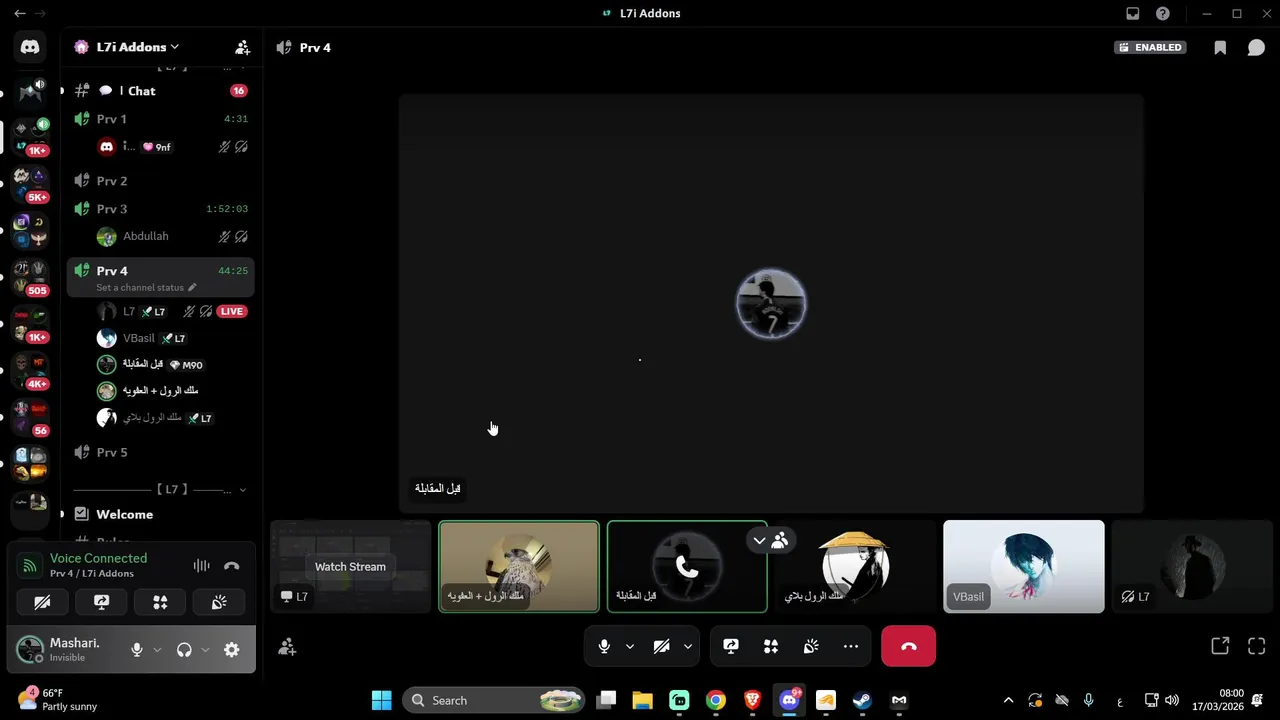Click the taskbar Search box
This screenshot has width=1280, height=720.
click(x=494, y=700)
